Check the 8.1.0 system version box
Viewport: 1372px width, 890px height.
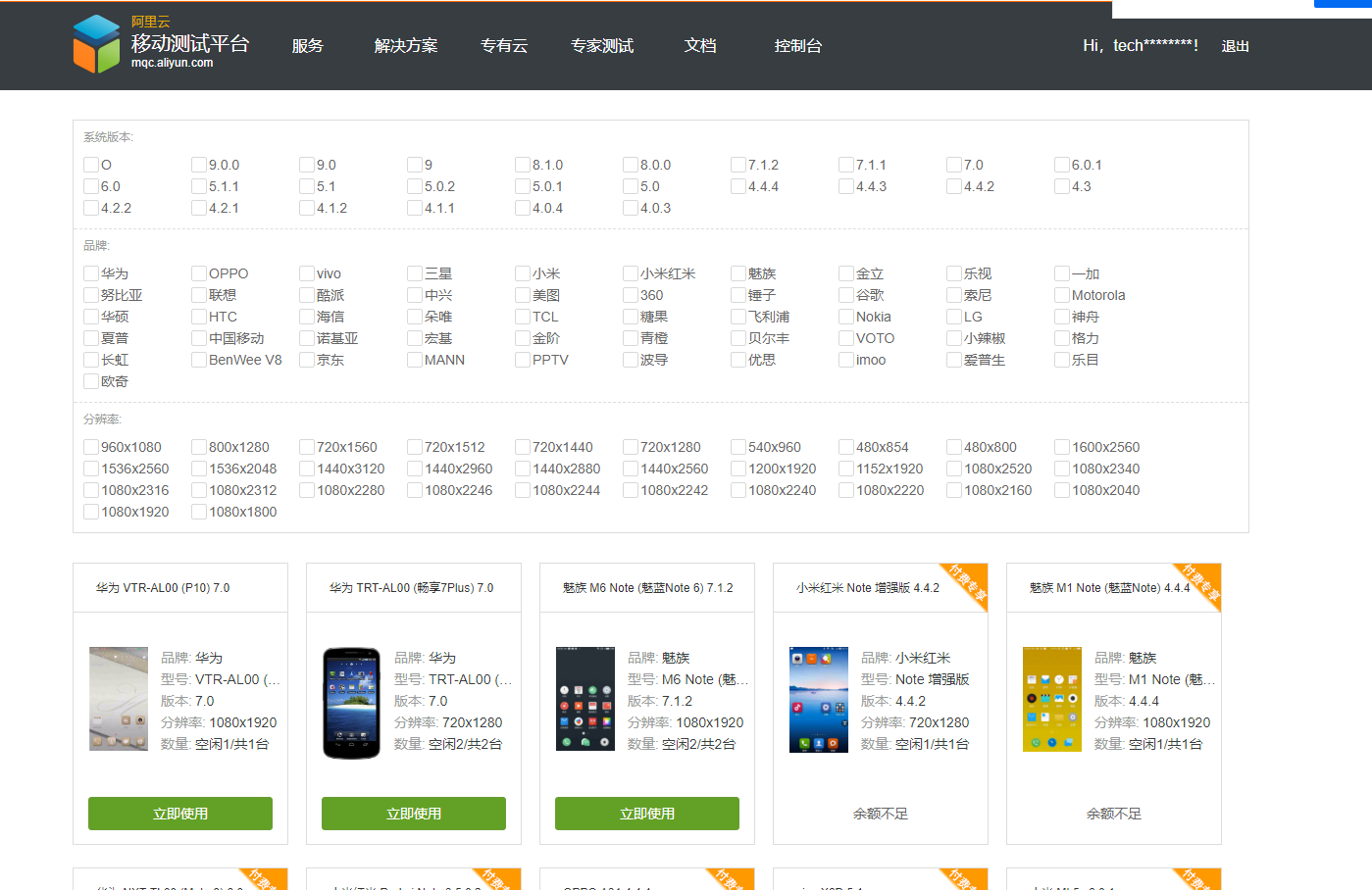tap(523, 165)
